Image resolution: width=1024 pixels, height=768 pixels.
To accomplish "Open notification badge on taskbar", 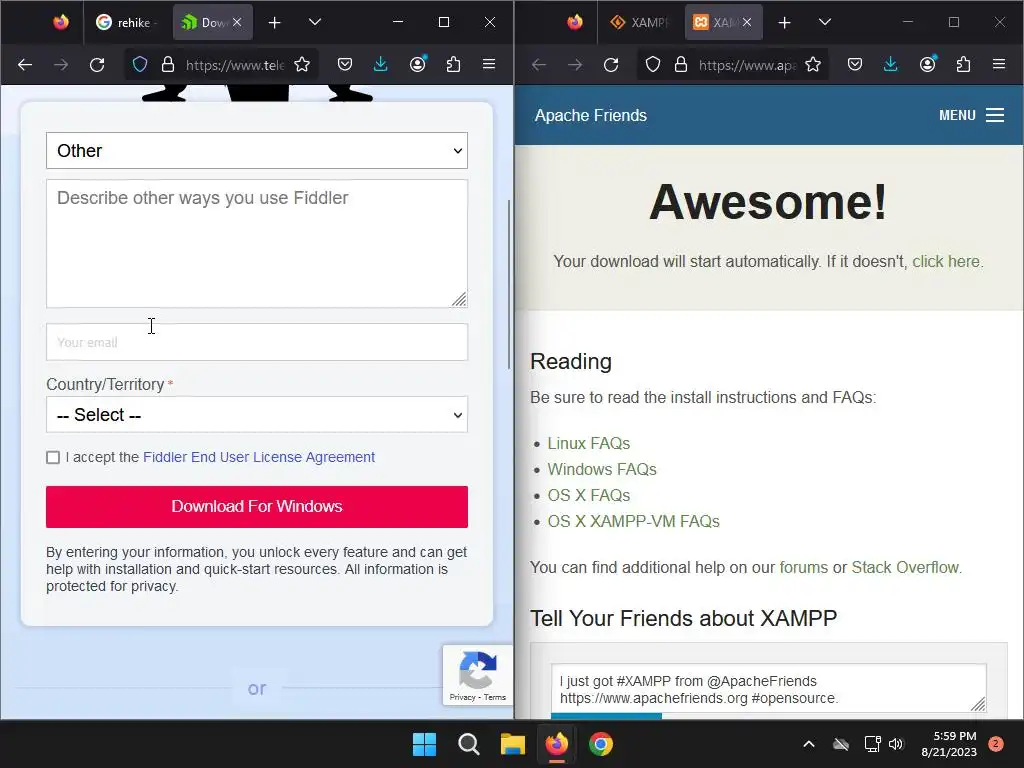I will (996, 744).
